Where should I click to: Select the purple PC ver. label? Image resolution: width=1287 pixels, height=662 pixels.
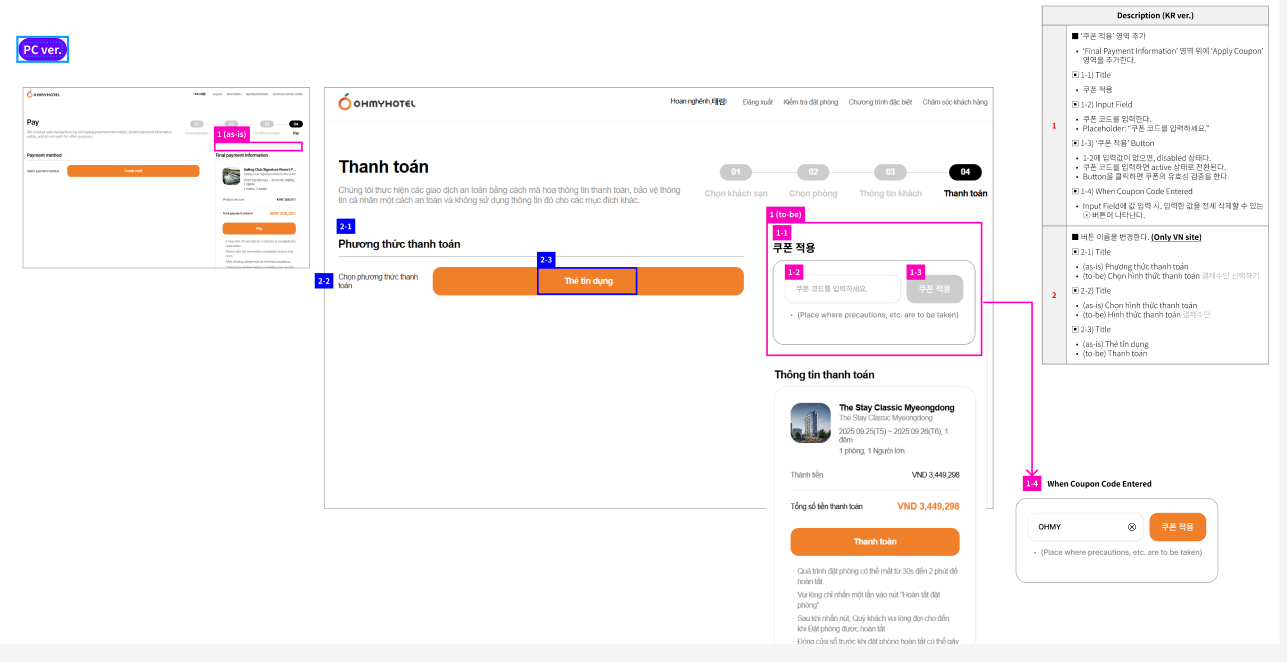tap(43, 50)
